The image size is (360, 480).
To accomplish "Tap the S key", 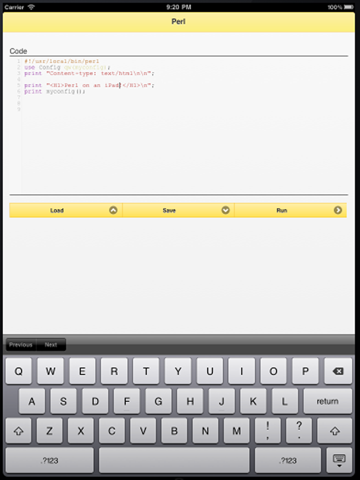I will (63, 401).
